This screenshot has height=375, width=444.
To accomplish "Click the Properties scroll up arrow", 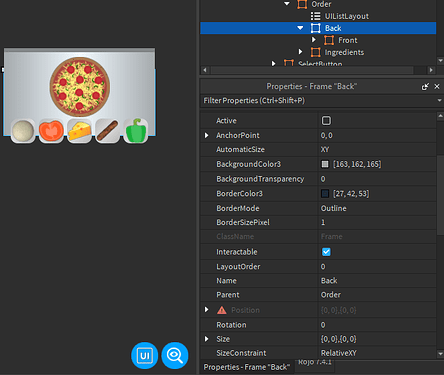I will pos(440,116).
